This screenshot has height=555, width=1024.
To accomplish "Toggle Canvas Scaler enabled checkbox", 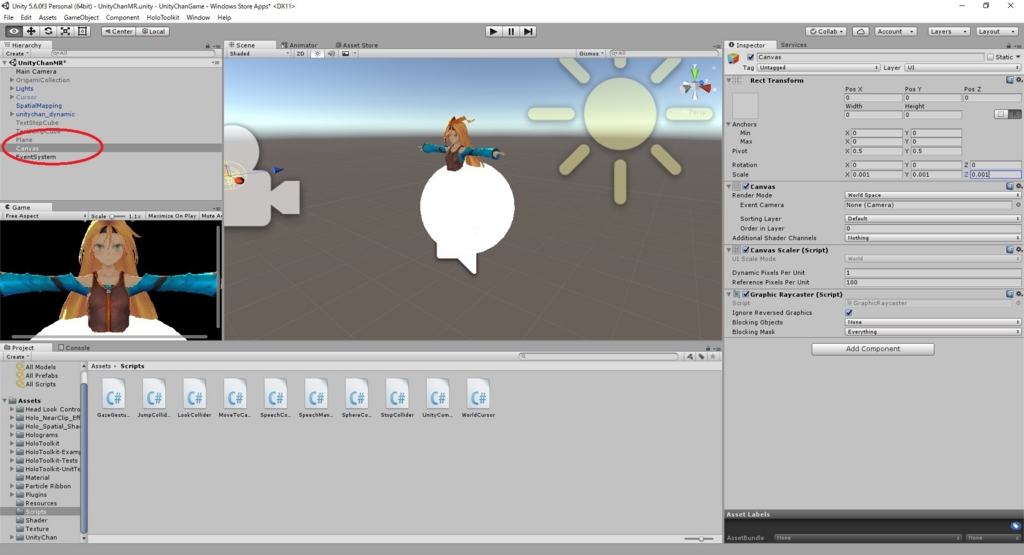I will point(746,249).
